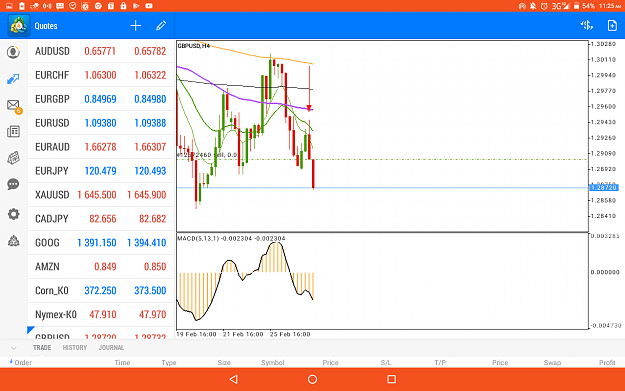The height and width of the screenshot is (391, 625).
Task: Sort by the Order column header
Action: pyautogui.click(x=23, y=362)
